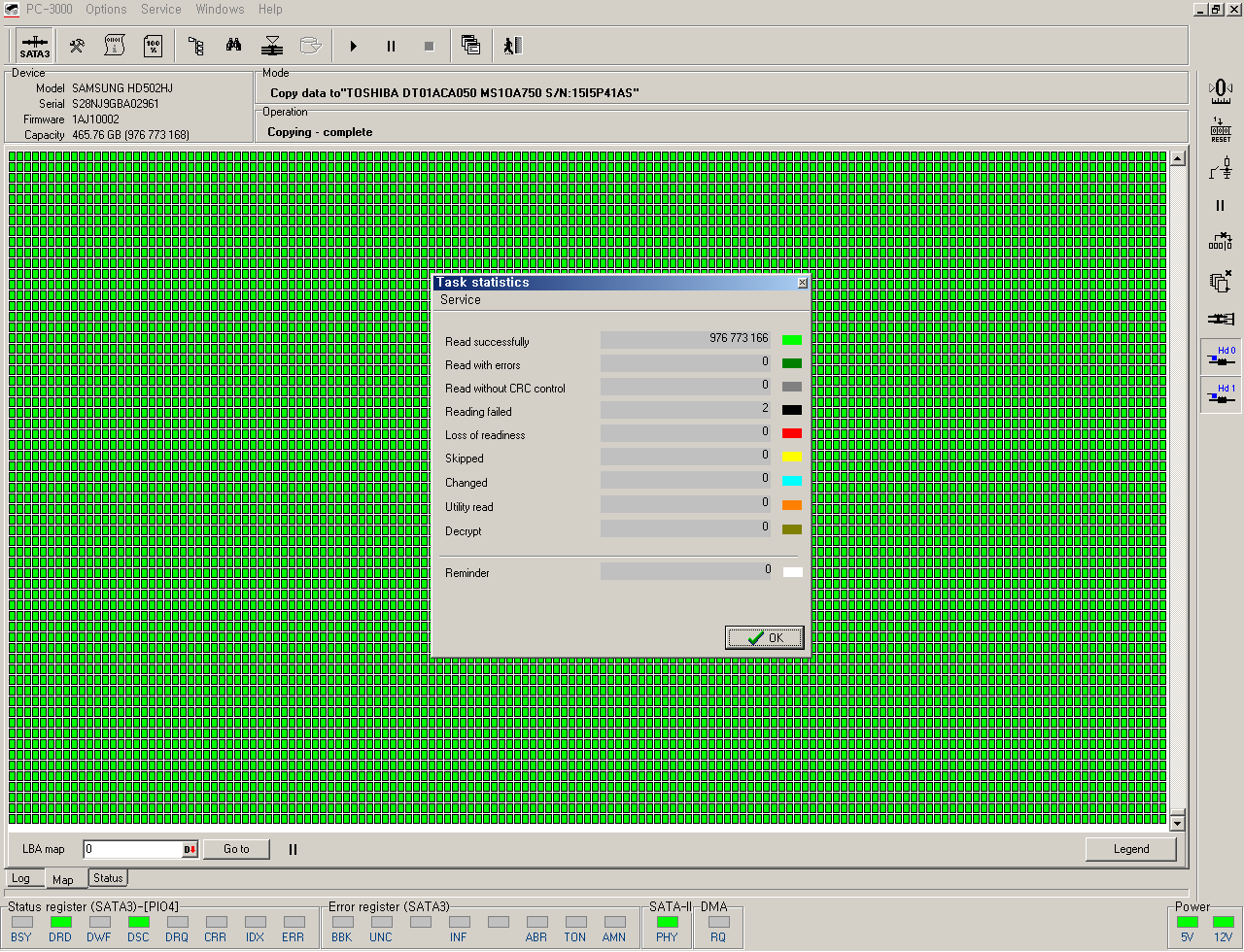The image size is (1244, 952).
Task: Click the LBA map input field
Action: 133,849
